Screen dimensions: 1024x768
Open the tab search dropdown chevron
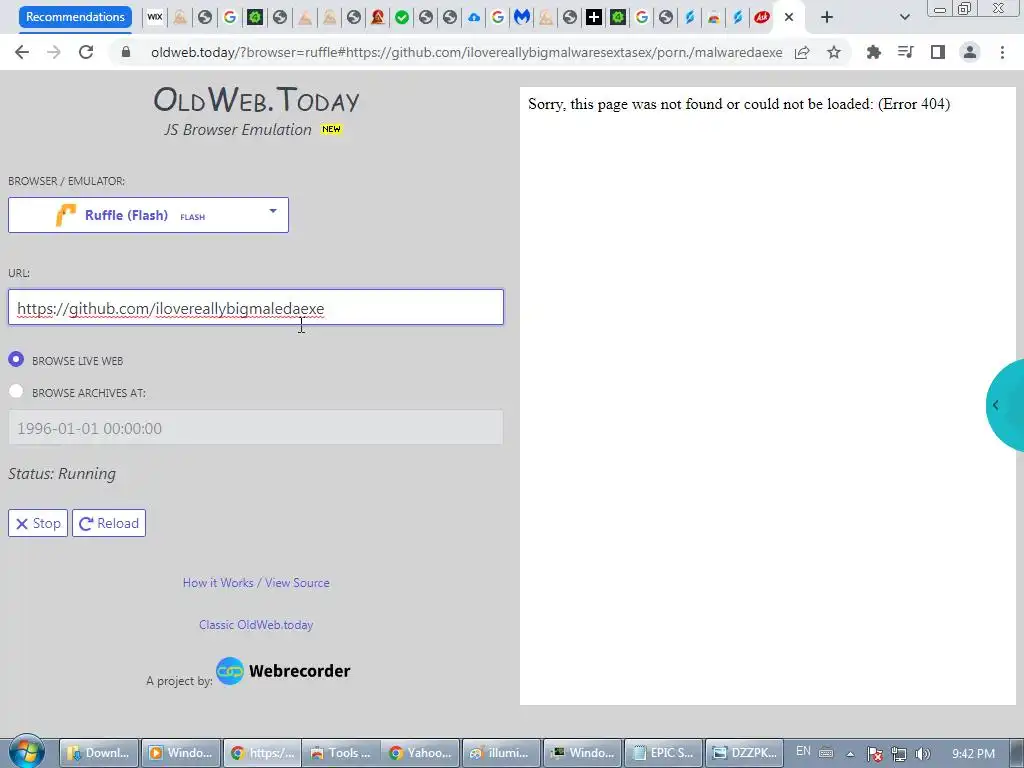pyautogui.click(x=904, y=17)
